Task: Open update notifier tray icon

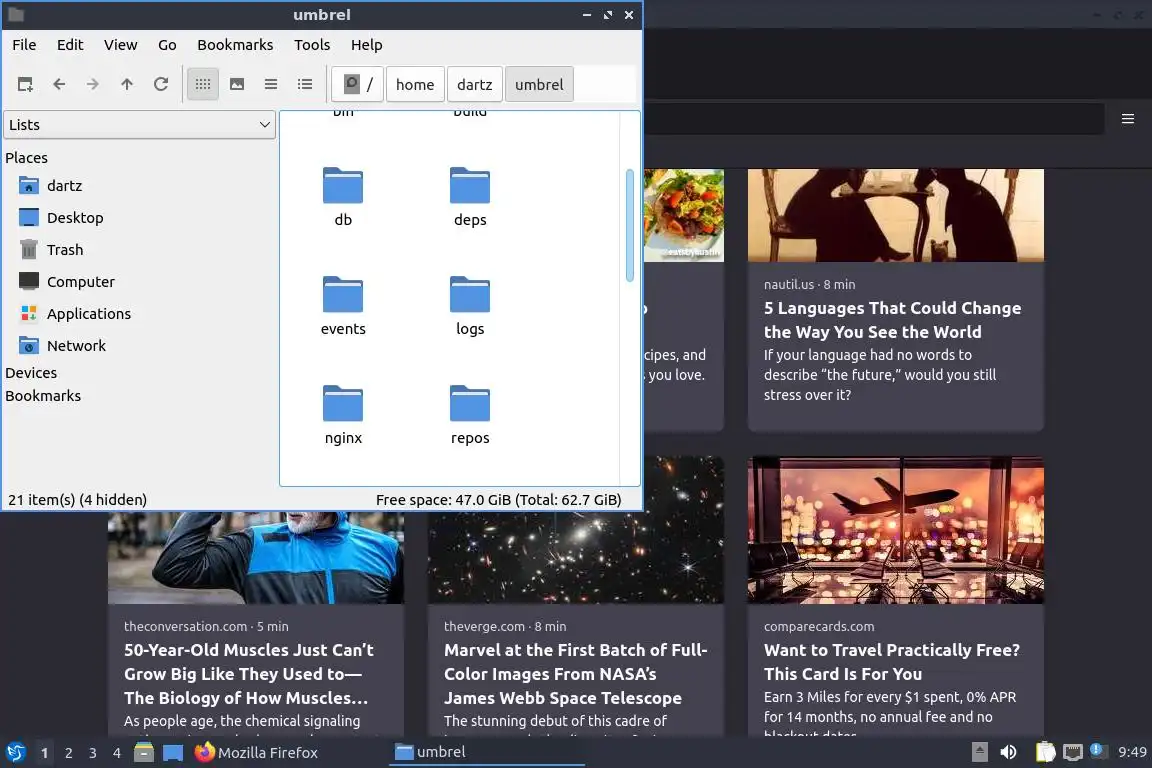Action: pyautogui.click(x=1097, y=750)
